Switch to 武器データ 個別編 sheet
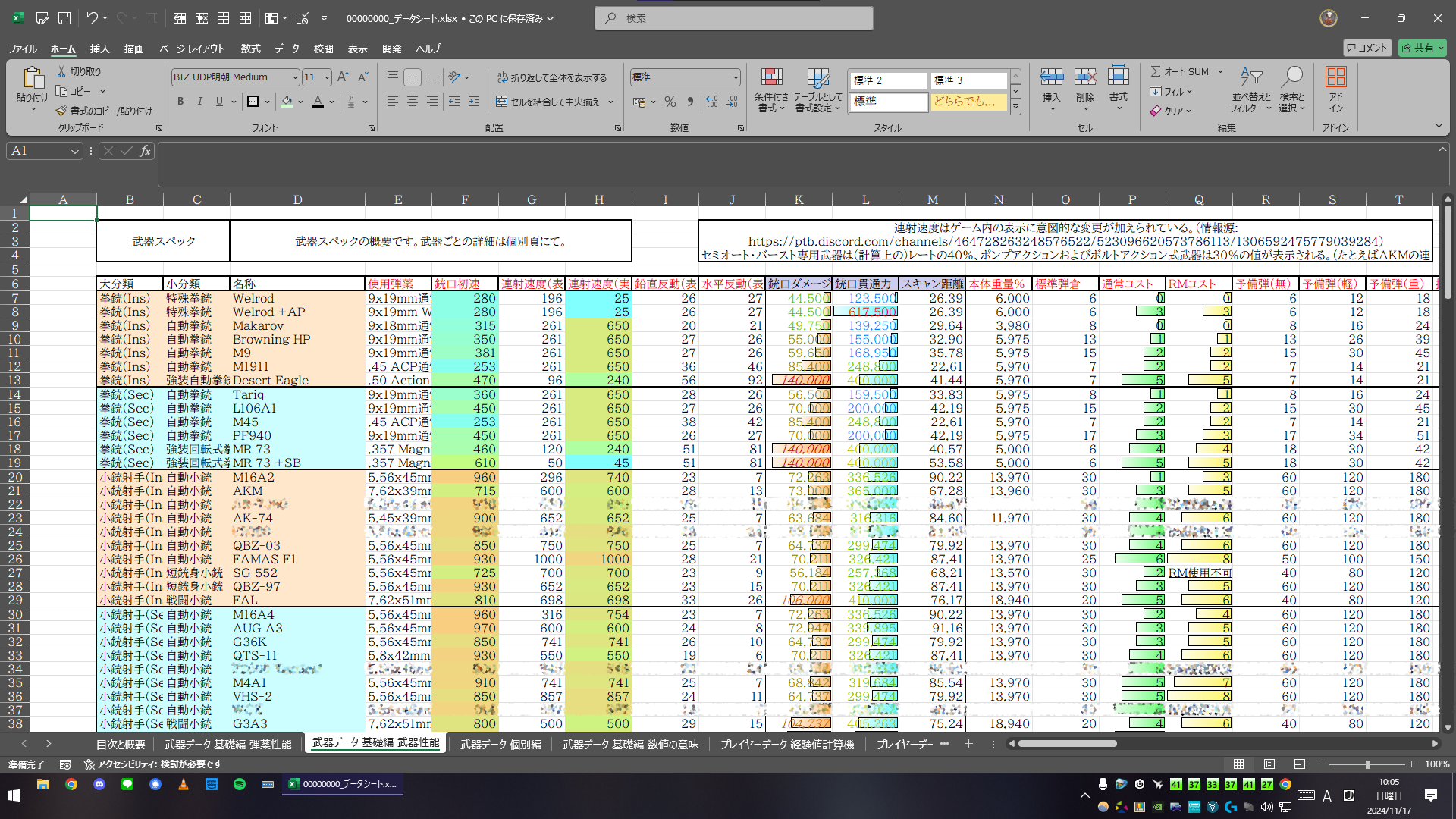Screen dimensions: 1456x819 pos(500,745)
